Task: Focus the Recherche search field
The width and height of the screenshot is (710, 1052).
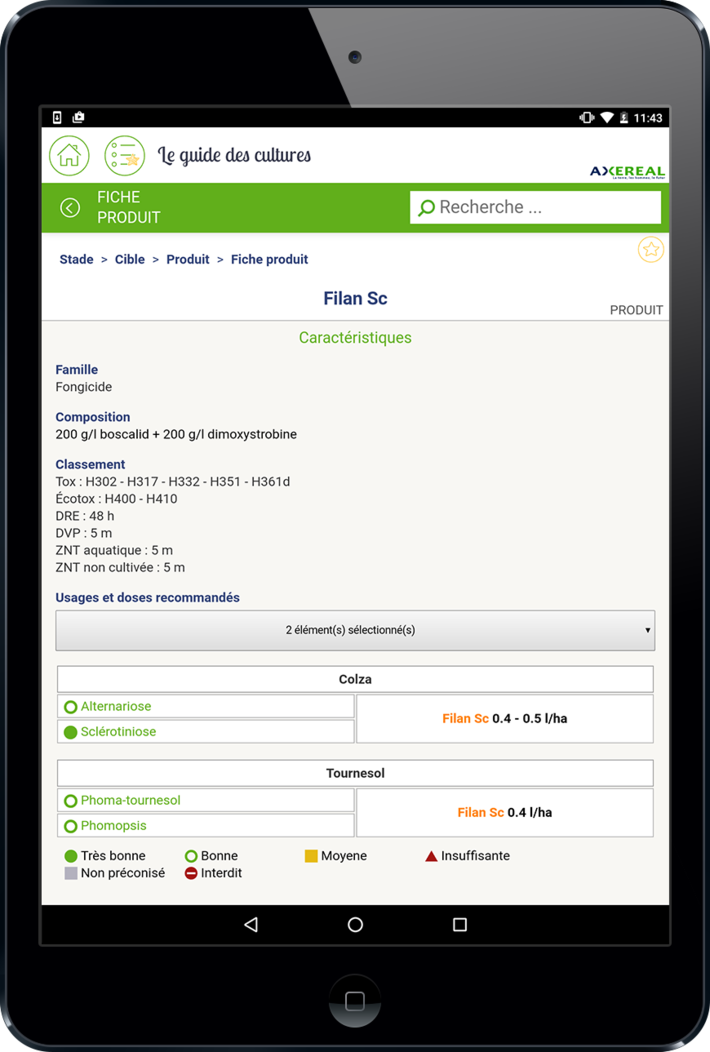Action: (x=536, y=207)
